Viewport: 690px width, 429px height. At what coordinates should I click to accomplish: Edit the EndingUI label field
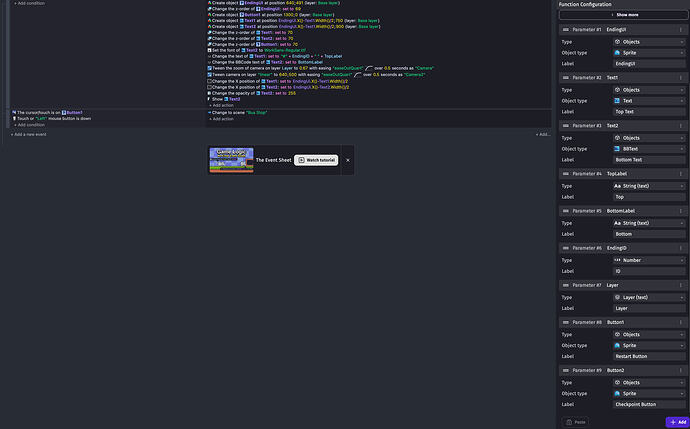(x=649, y=64)
